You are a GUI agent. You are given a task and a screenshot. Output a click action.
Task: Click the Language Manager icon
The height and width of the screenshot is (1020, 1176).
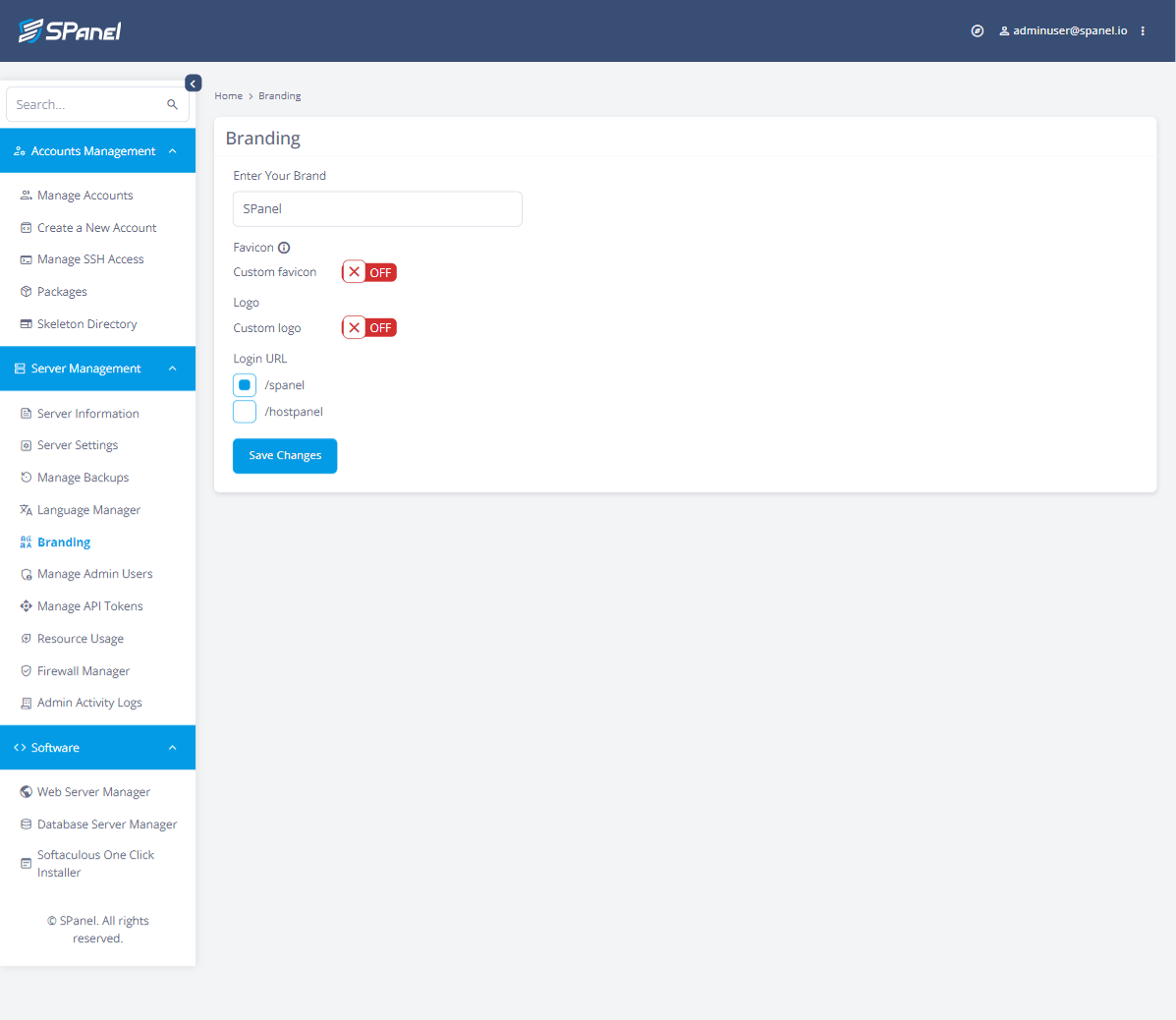(x=26, y=509)
